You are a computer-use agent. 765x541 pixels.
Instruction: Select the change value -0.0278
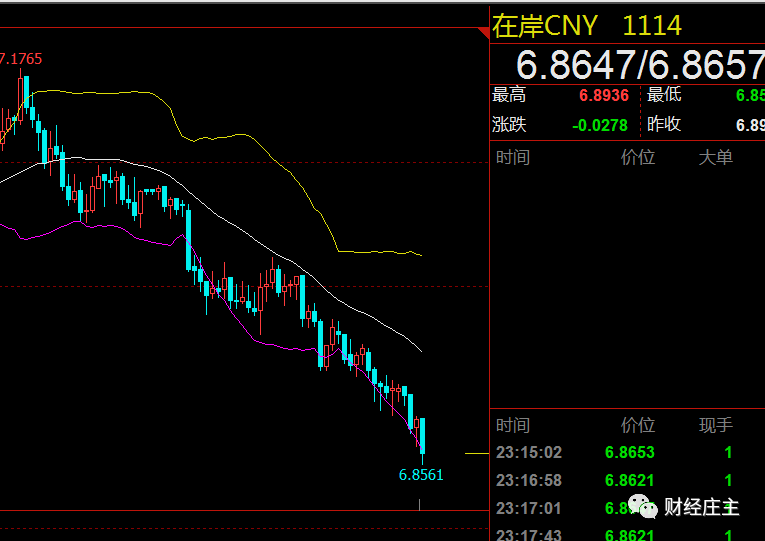(x=600, y=126)
